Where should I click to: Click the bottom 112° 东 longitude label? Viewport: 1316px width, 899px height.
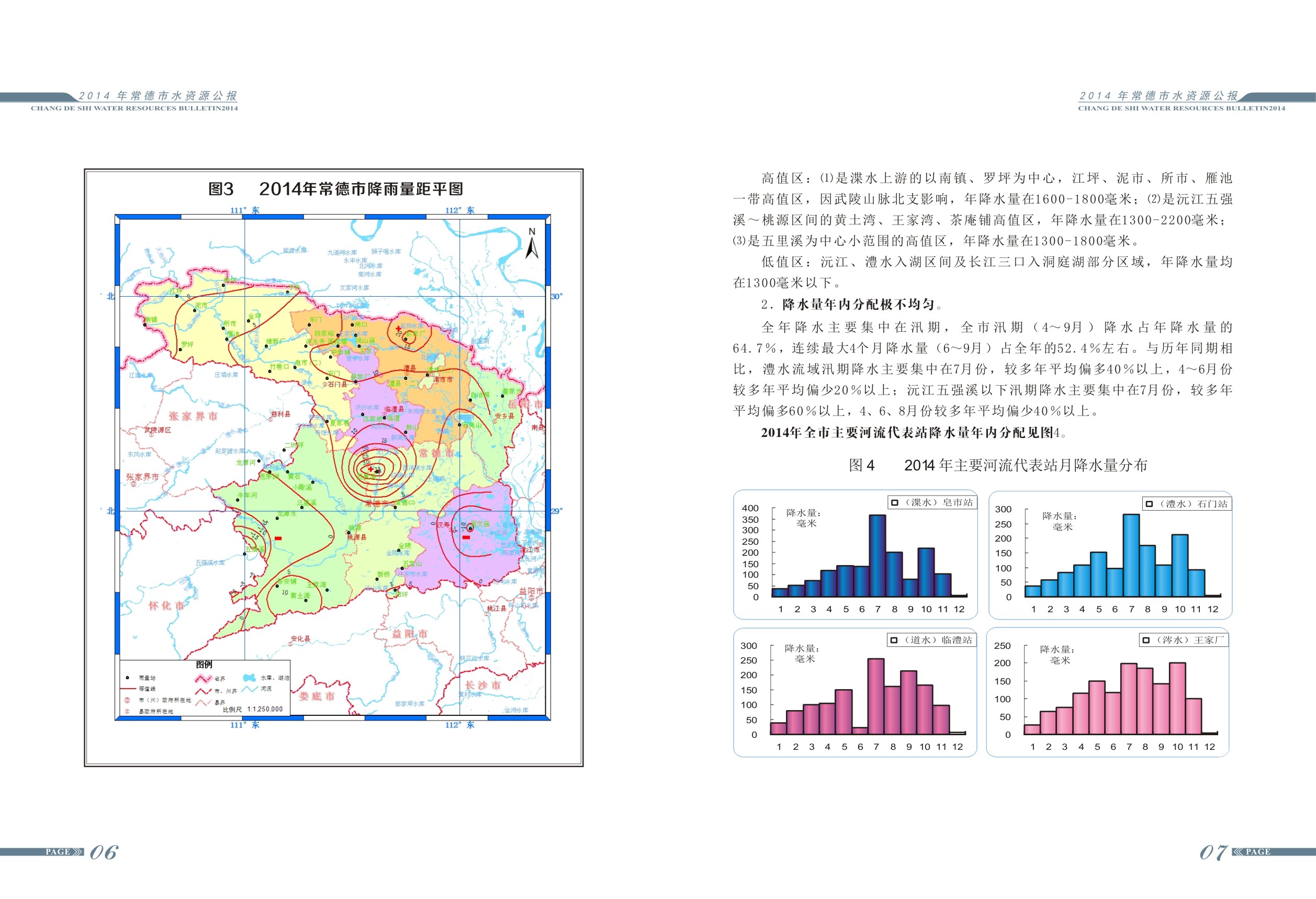click(459, 725)
